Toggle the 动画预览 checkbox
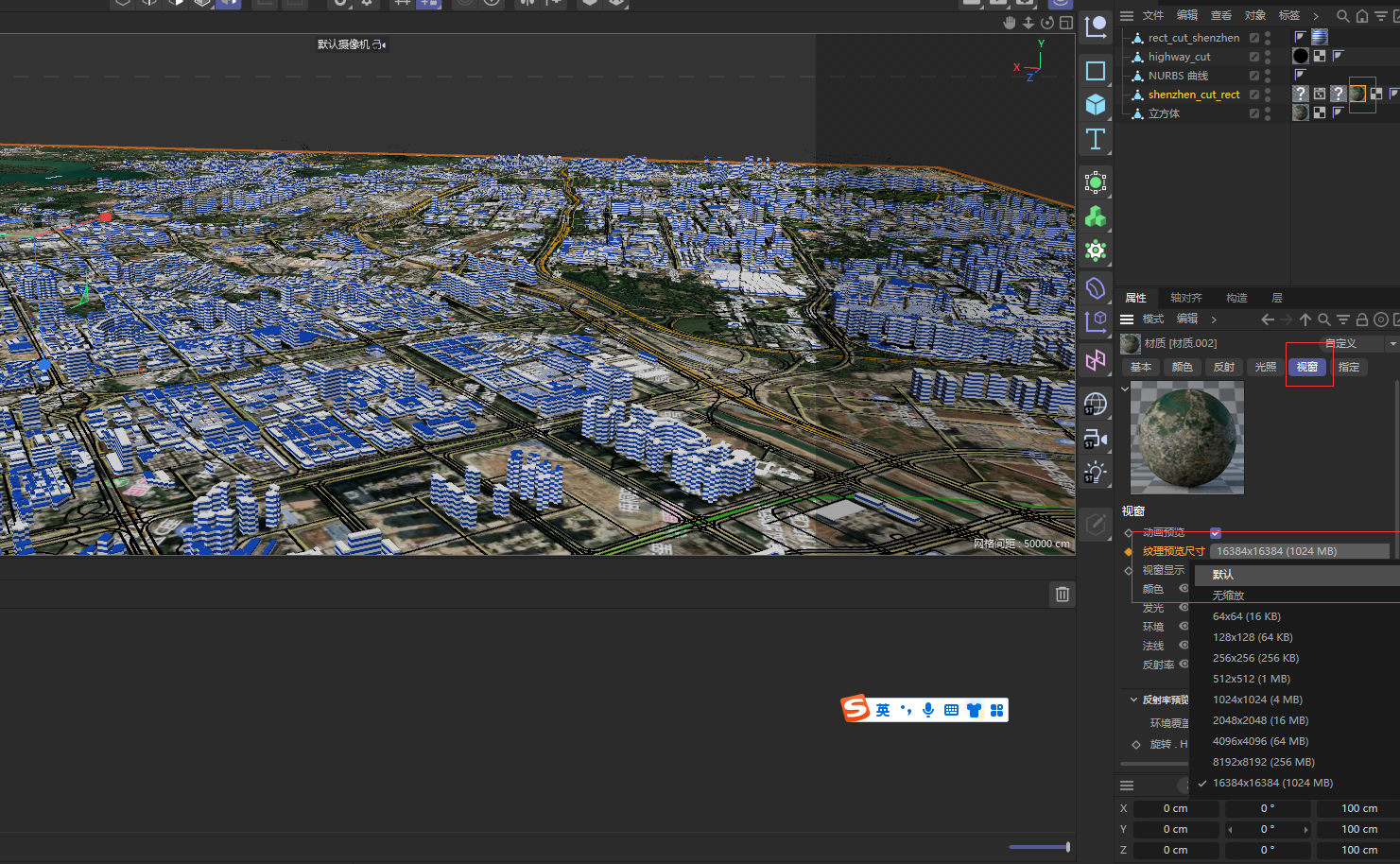The width and height of the screenshot is (1400, 864). point(1216,533)
